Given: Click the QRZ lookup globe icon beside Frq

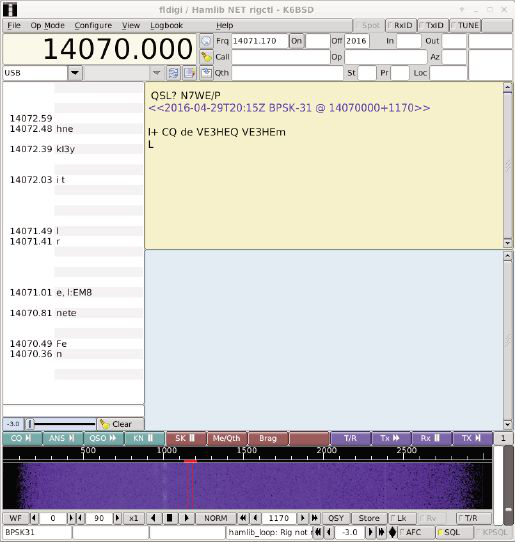Looking at the screenshot, I should (206, 41).
